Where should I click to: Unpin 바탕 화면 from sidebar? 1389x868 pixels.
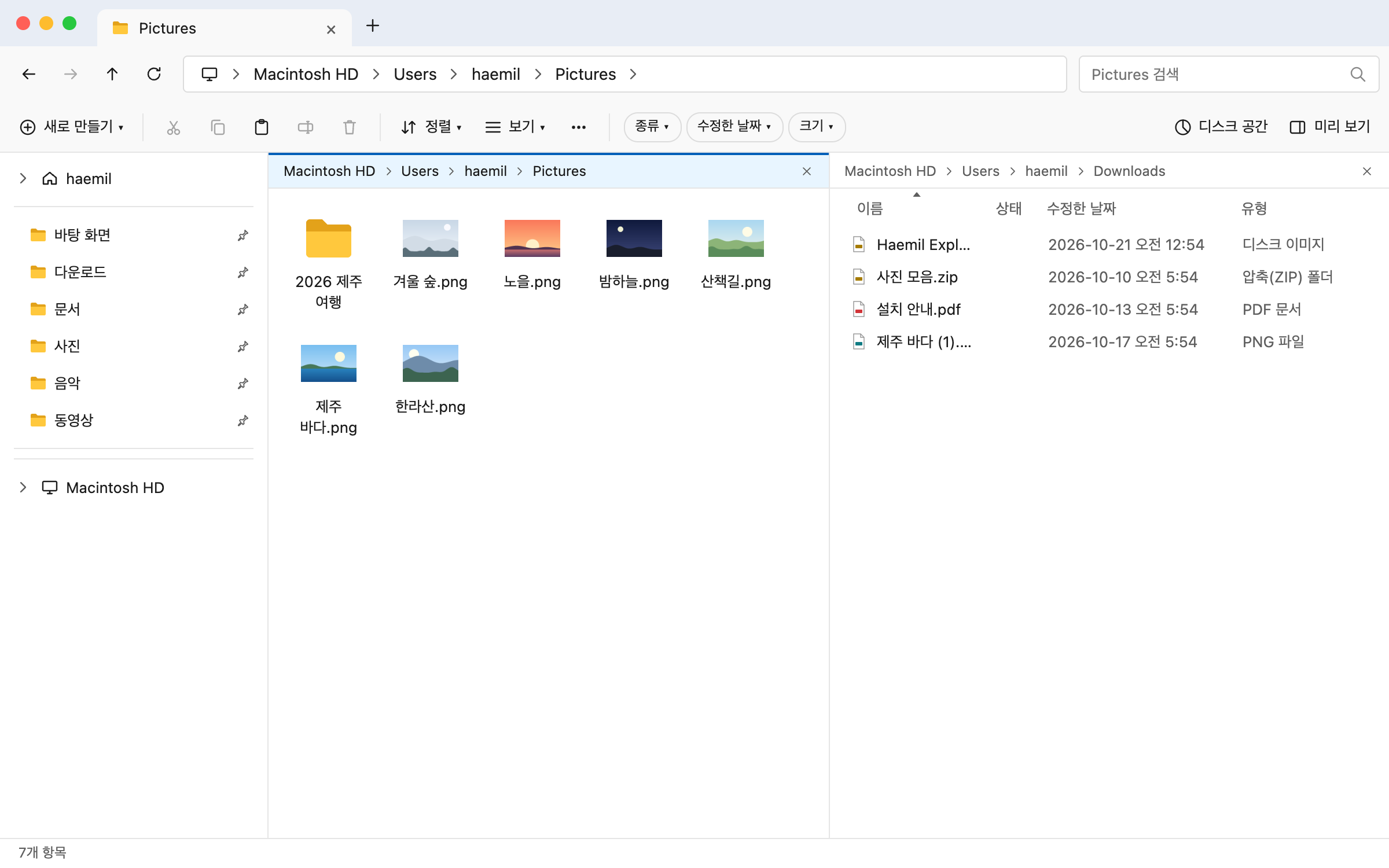243,236
